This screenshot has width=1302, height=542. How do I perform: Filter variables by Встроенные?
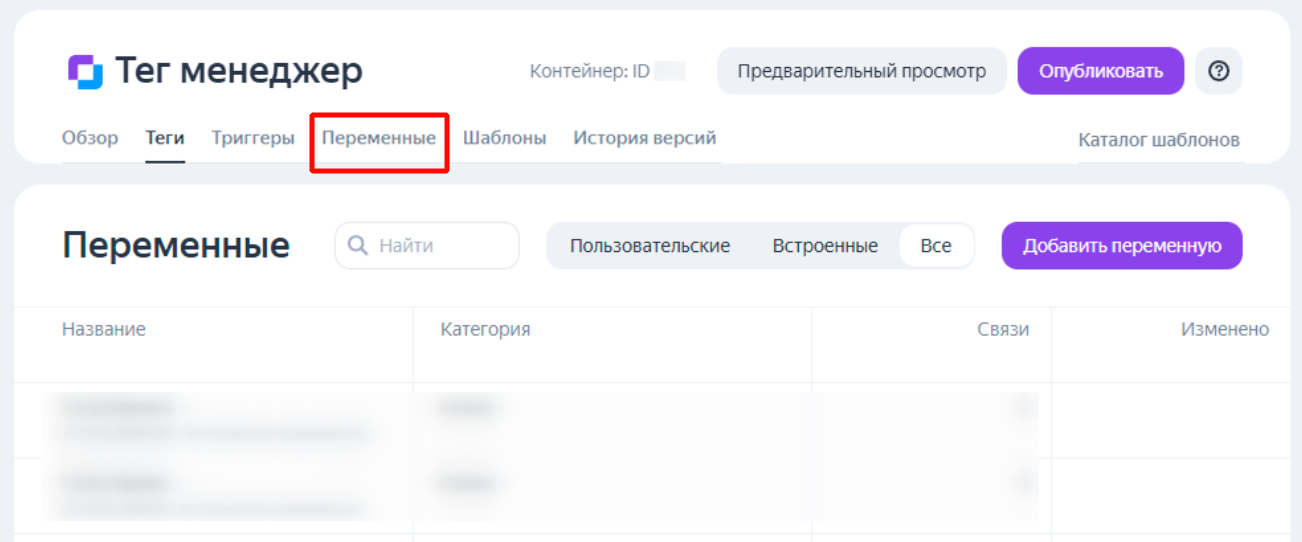tap(825, 246)
